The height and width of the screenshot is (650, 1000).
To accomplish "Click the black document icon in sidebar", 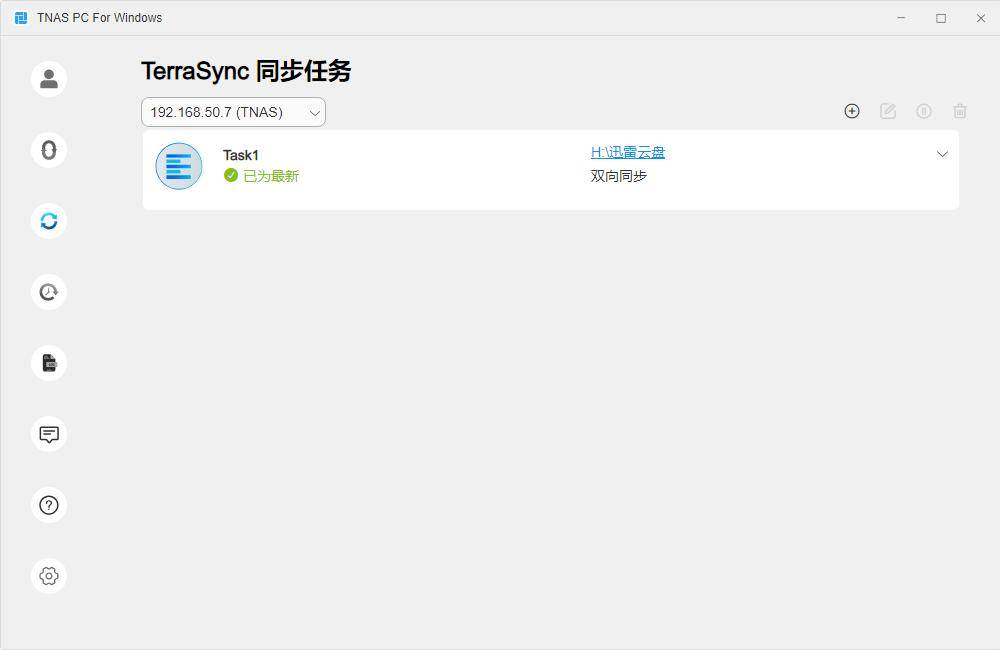I will click(49, 363).
